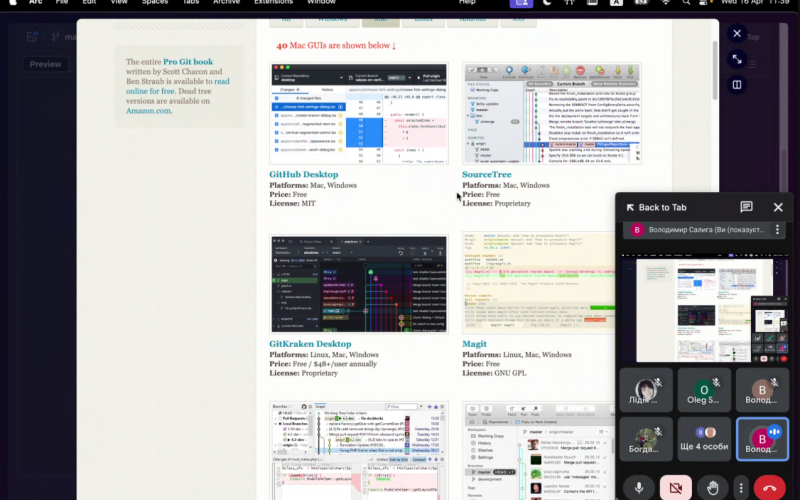This screenshot has height=500, width=800.
Task: Select the Android platform tab
Action: coord(472,21)
